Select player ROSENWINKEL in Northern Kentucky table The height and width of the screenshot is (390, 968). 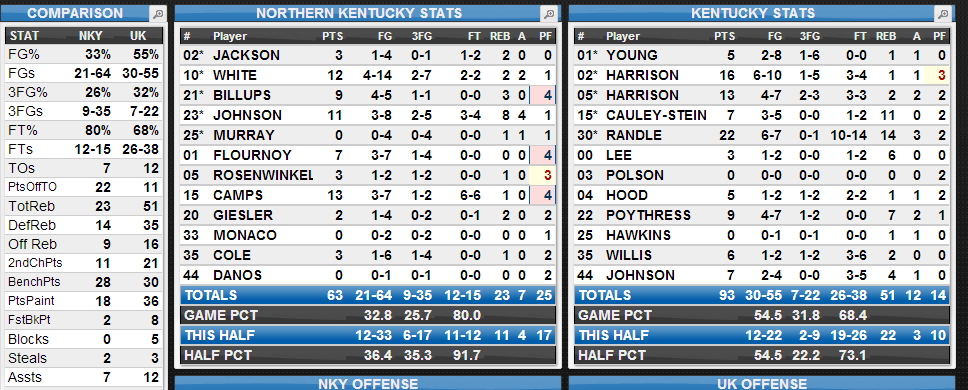point(263,175)
